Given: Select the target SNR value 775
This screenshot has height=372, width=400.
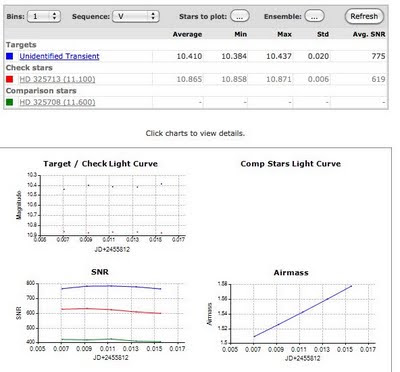Looking at the screenshot, I should pyautogui.click(x=378, y=56).
